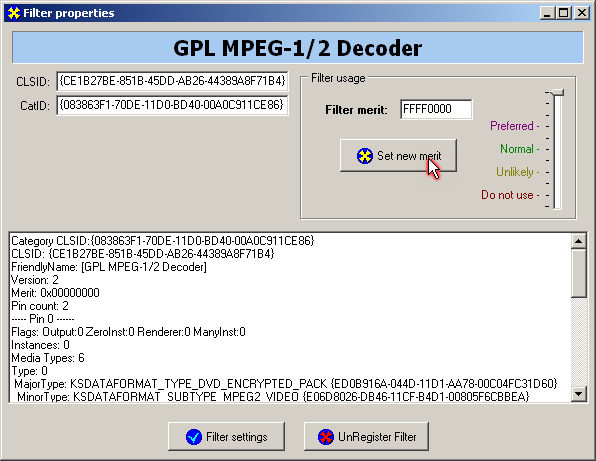This screenshot has width=596, height=461.
Task: Click the blue checkmark icon on Filter settings
Action: 193,437
